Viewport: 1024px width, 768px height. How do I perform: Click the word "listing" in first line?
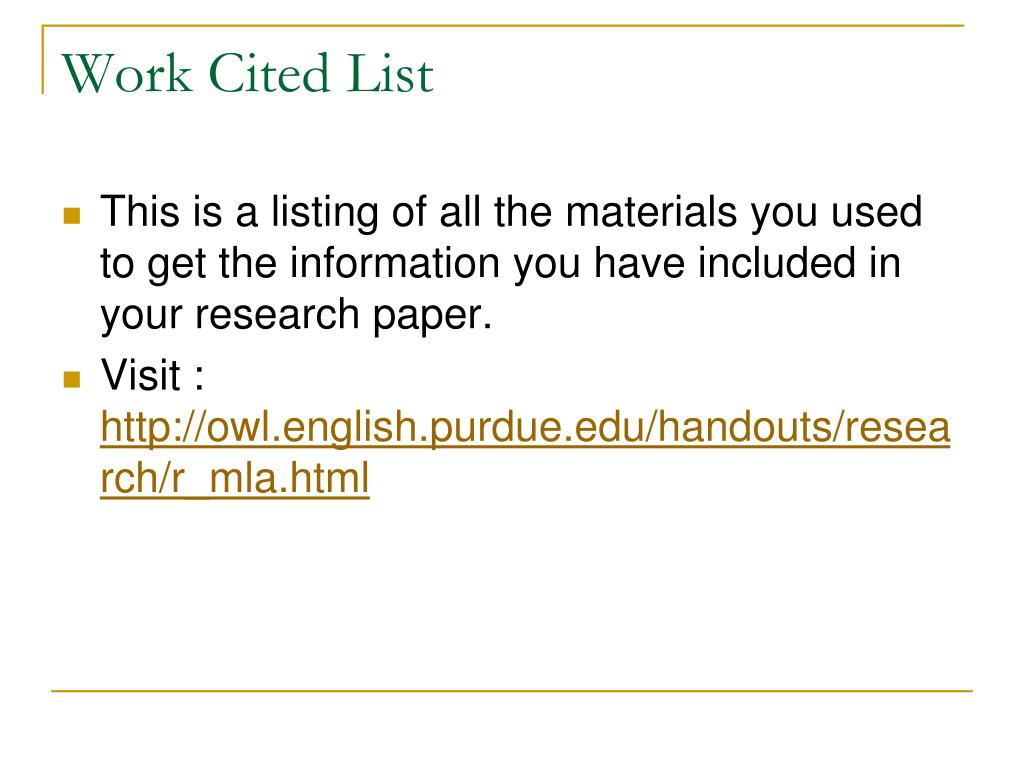coord(325,214)
